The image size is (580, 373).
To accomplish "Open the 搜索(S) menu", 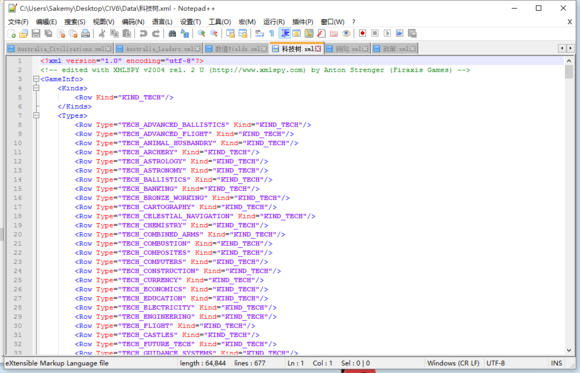I will click(75, 22).
